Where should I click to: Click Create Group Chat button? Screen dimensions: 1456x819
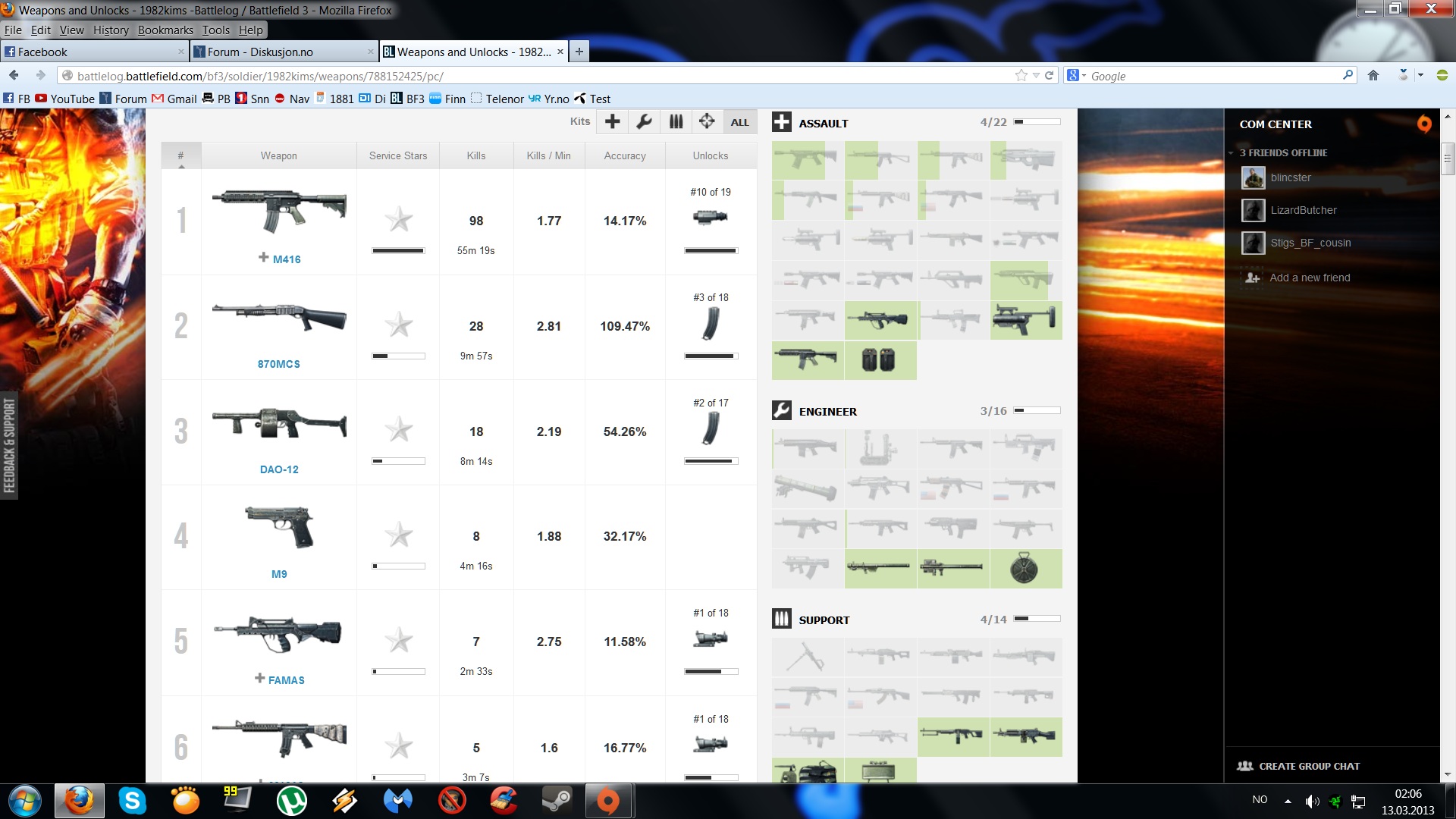click(x=1298, y=766)
